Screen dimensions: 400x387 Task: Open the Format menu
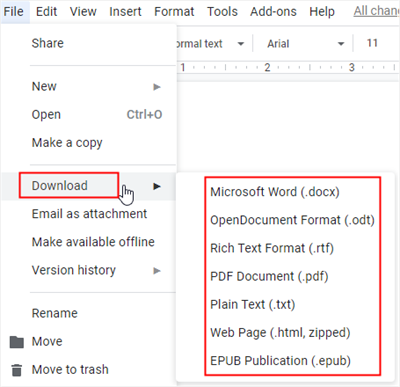click(x=174, y=12)
